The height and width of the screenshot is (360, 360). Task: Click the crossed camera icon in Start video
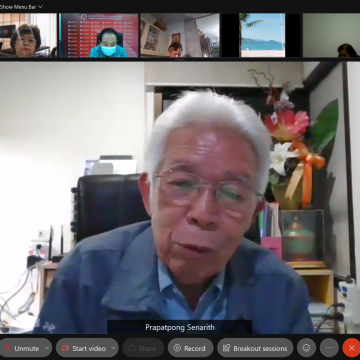tap(65, 348)
